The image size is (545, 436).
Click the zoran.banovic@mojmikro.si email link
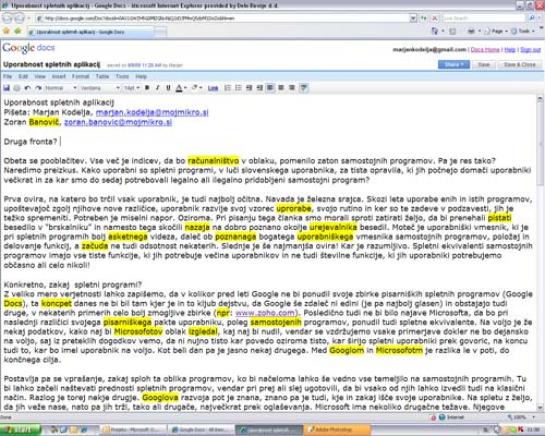[x=118, y=122]
